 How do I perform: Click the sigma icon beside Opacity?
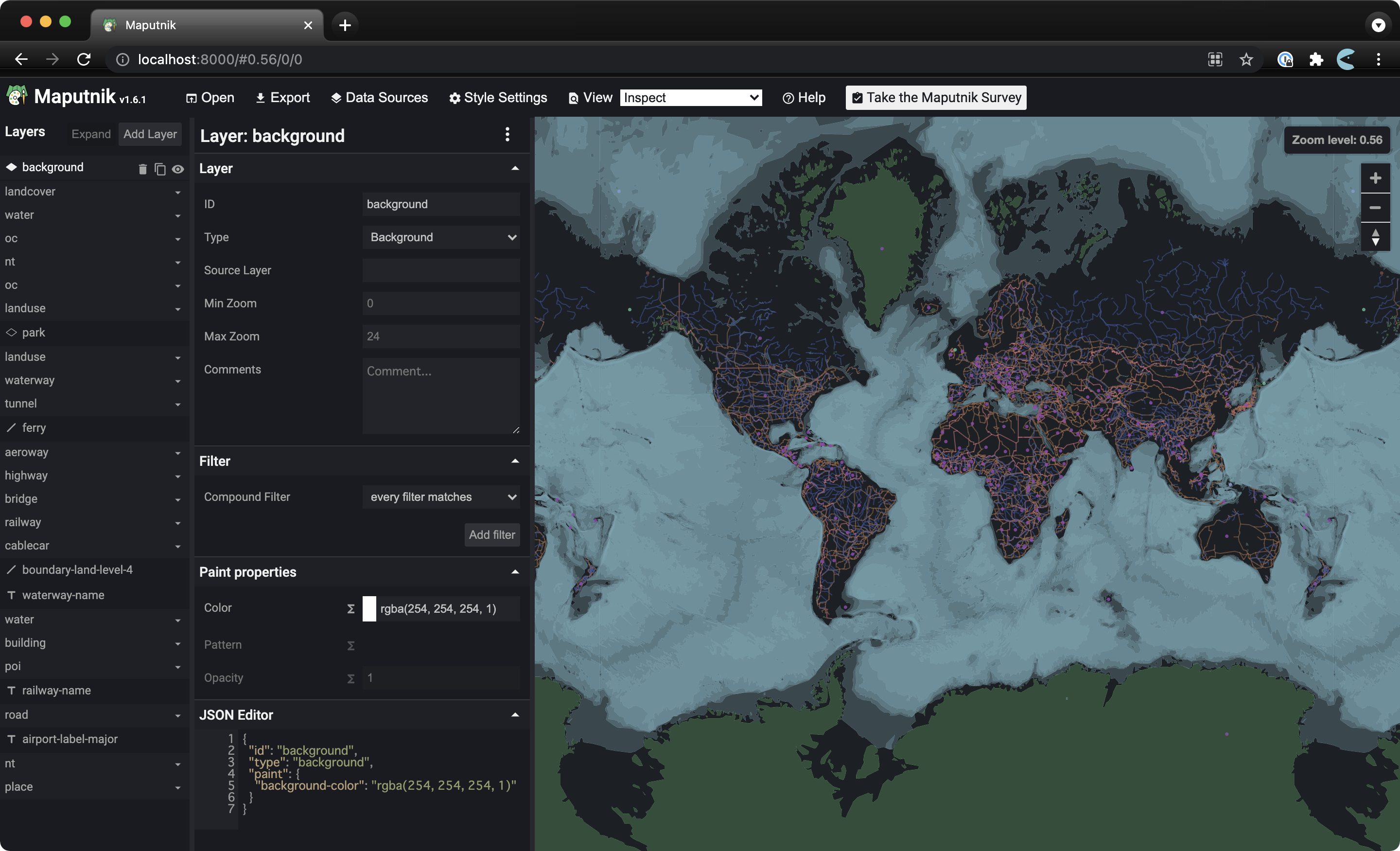coord(351,678)
